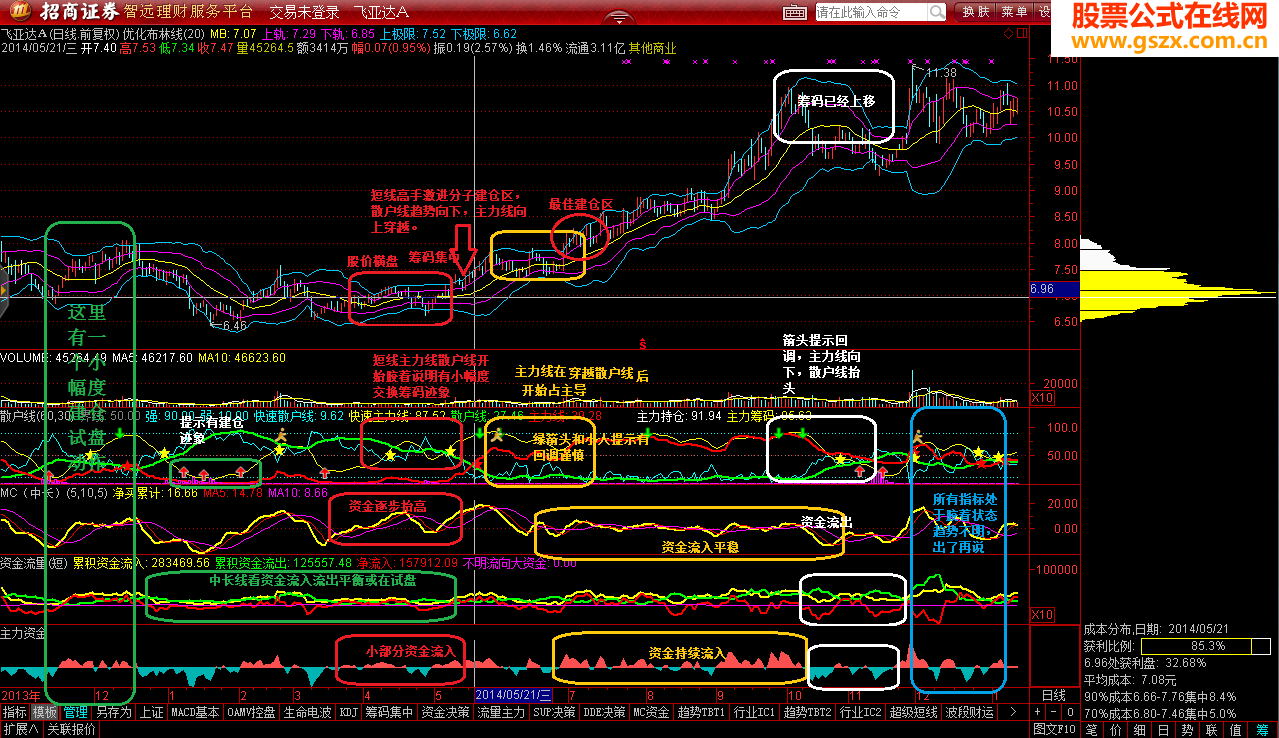The width and height of the screenshot is (1279, 738).
Task: Click the red square icon at chart top-right
Action: coord(1022,33)
